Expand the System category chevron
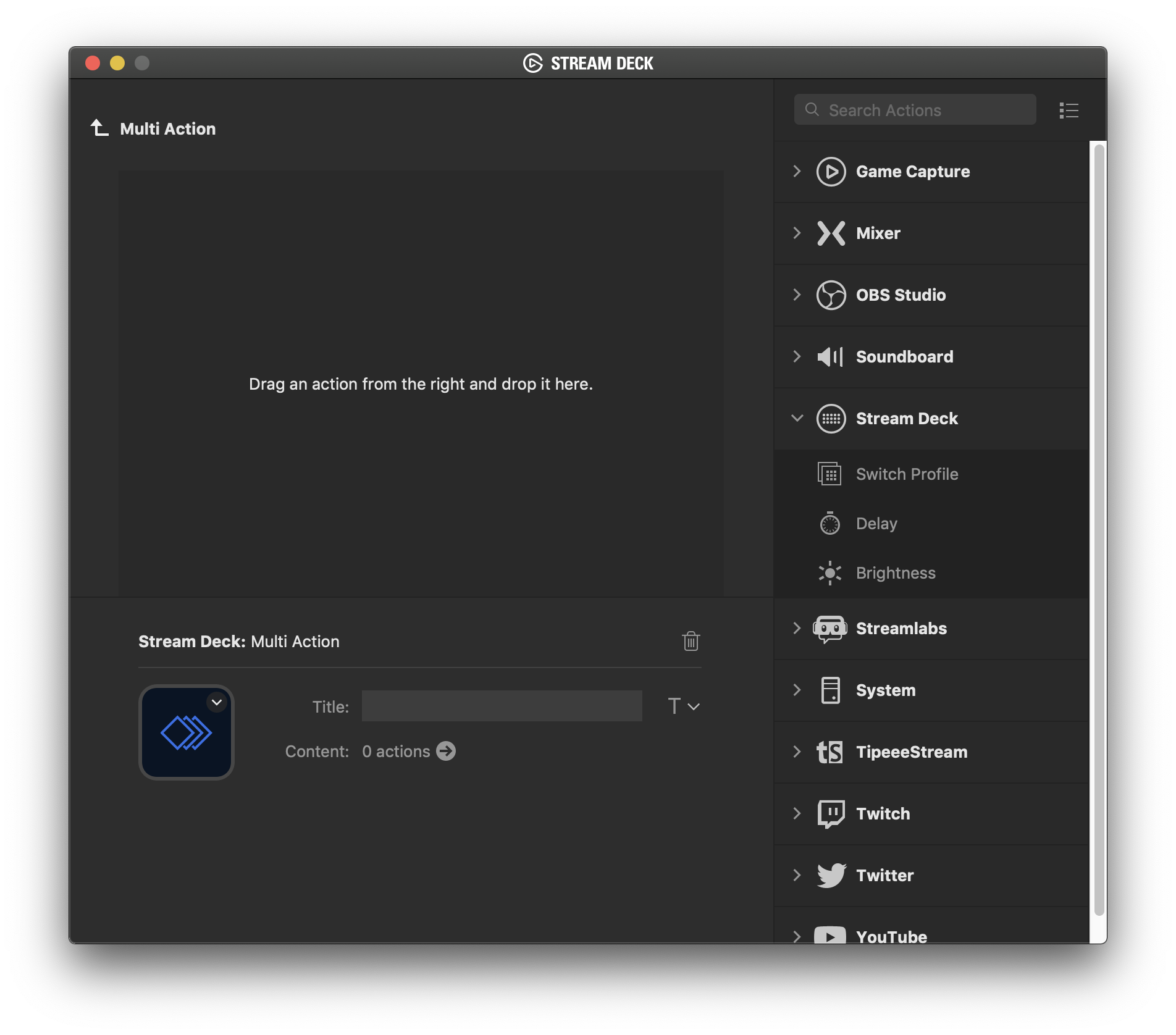The width and height of the screenshot is (1176, 1035). point(797,690)
